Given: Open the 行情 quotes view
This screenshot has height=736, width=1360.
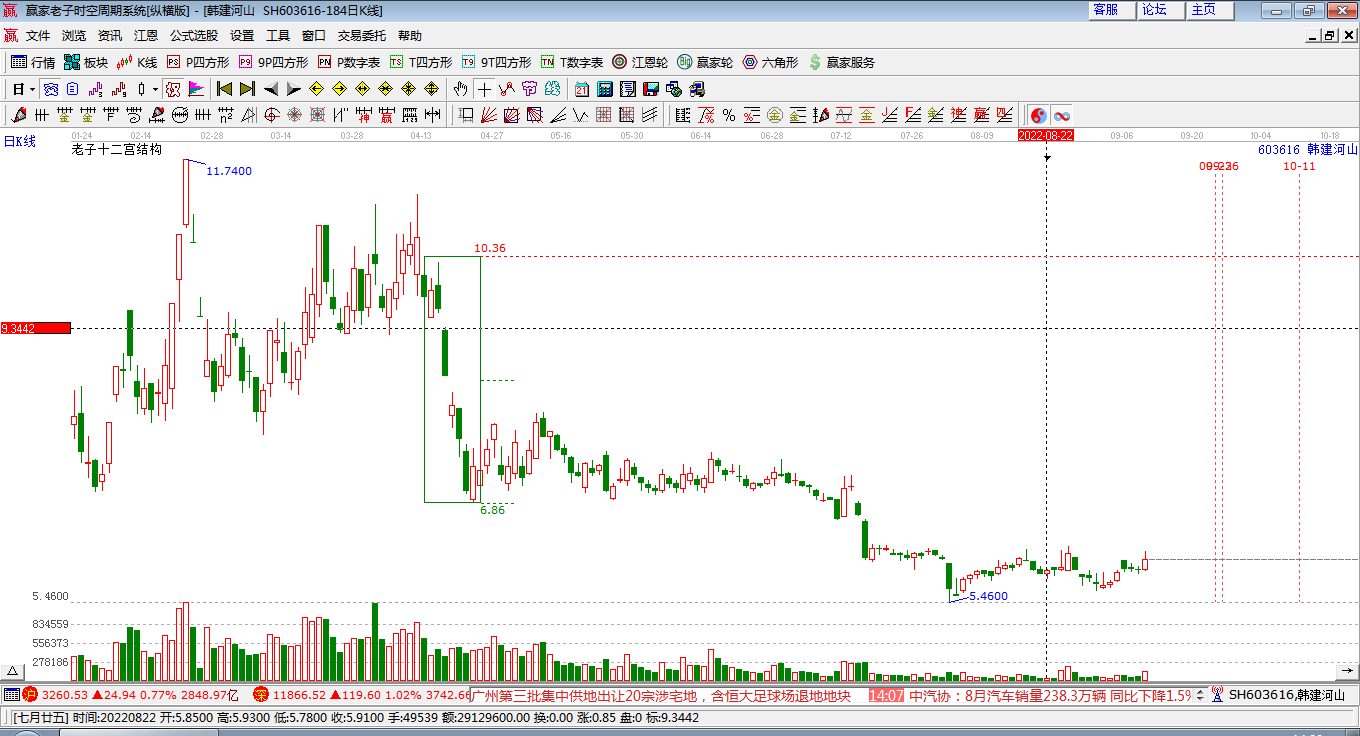Looking at the screenshot, I should 33,62.
